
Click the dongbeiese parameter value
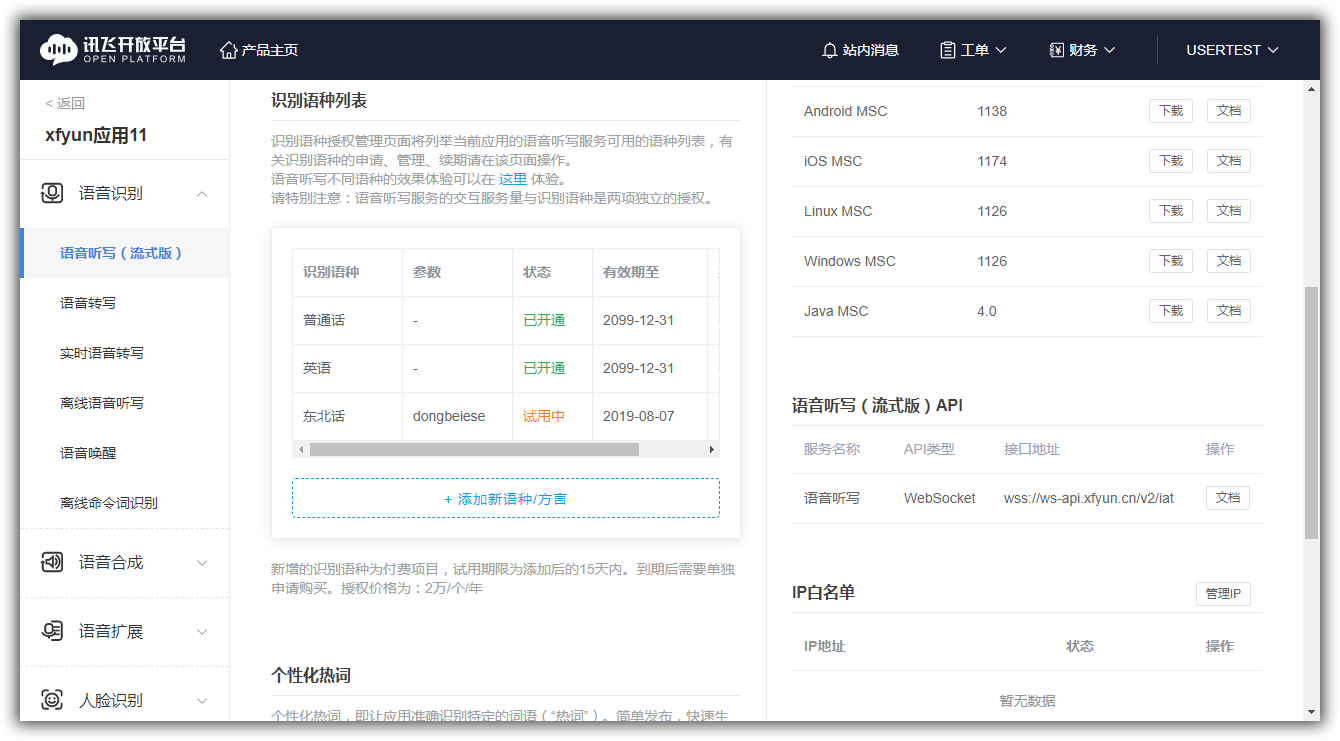click(x=449, y=416)
